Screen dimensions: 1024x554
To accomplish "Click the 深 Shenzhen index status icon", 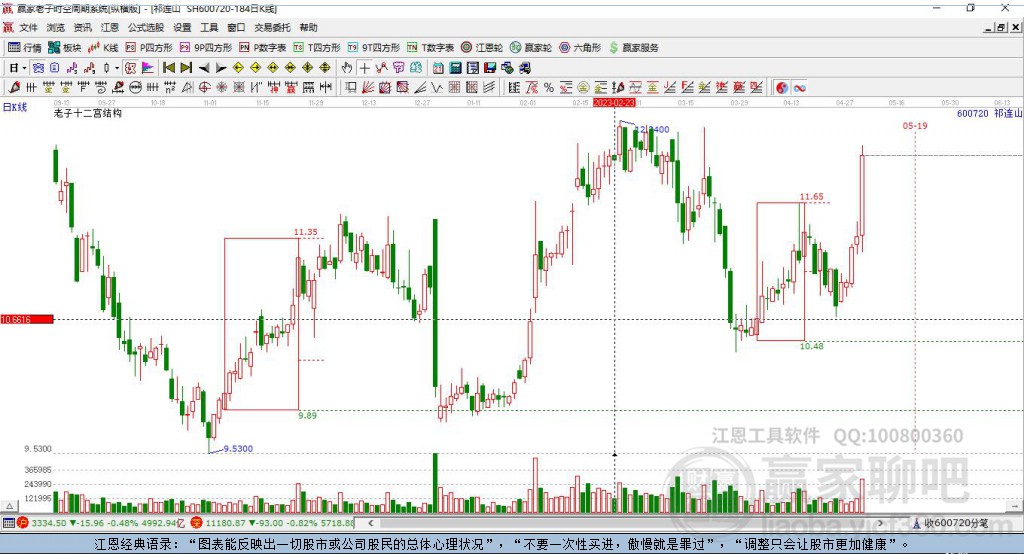I will pyautogui.click(x=197, y=523).
